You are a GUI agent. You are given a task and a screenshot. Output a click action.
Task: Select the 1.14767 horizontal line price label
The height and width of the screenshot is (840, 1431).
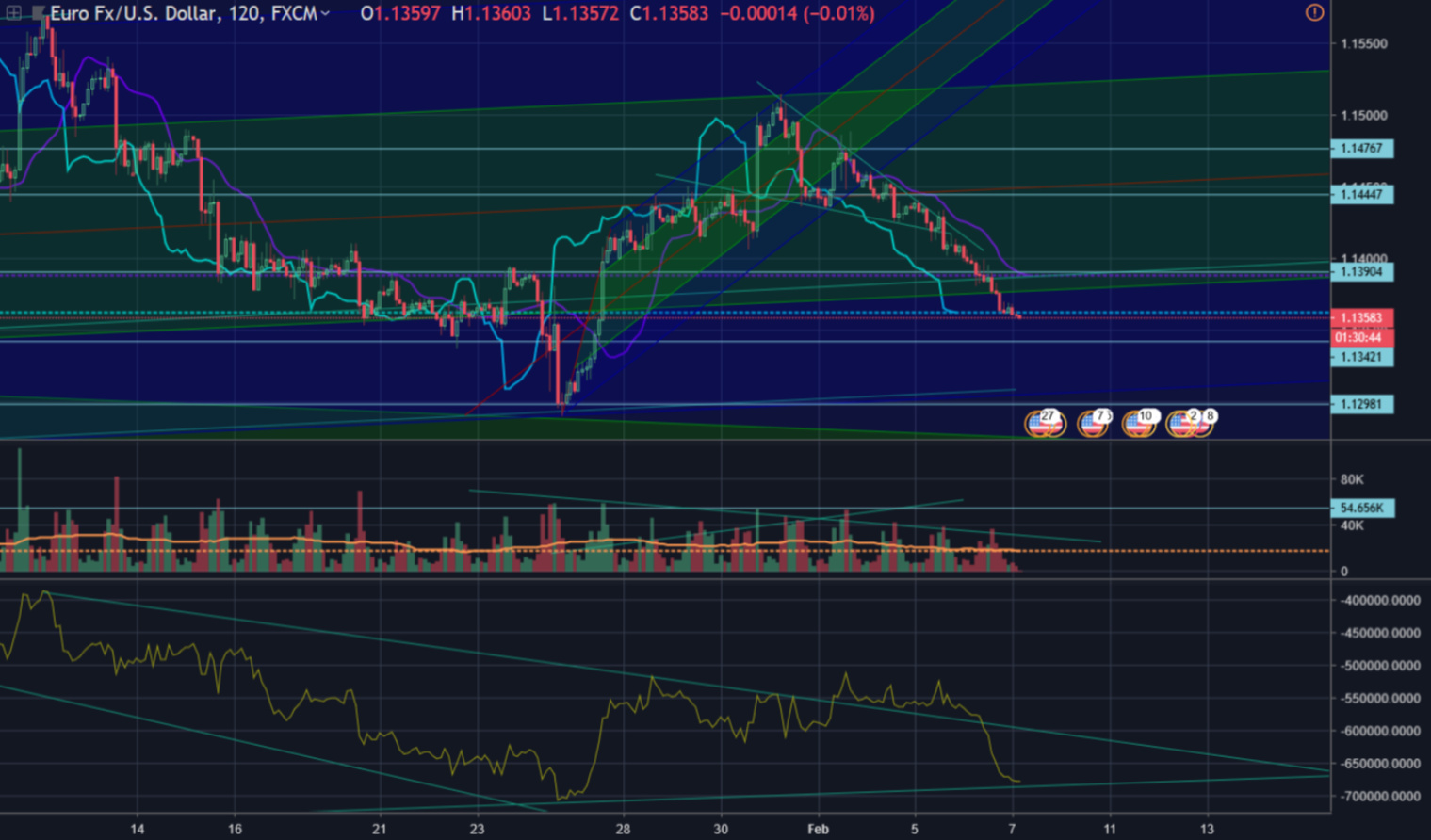tap(1361, 149)
